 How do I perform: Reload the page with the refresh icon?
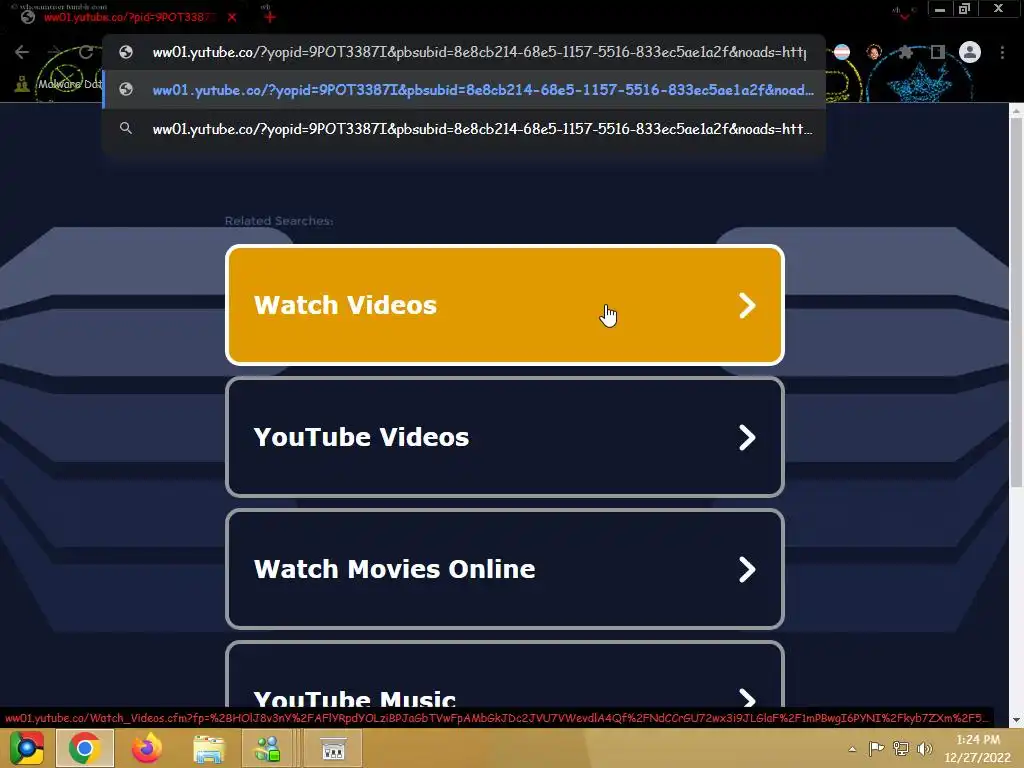pyautogui.click(x=86, y=52)
